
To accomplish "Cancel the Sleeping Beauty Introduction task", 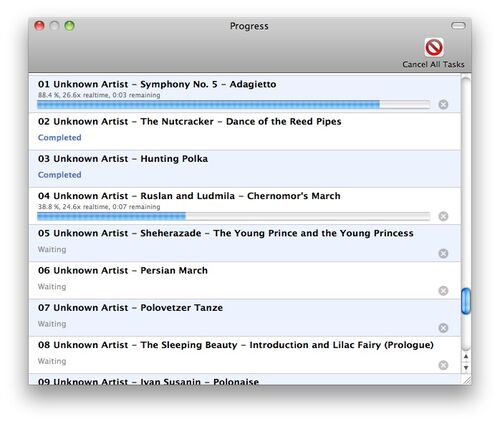I will pos(443,365).
